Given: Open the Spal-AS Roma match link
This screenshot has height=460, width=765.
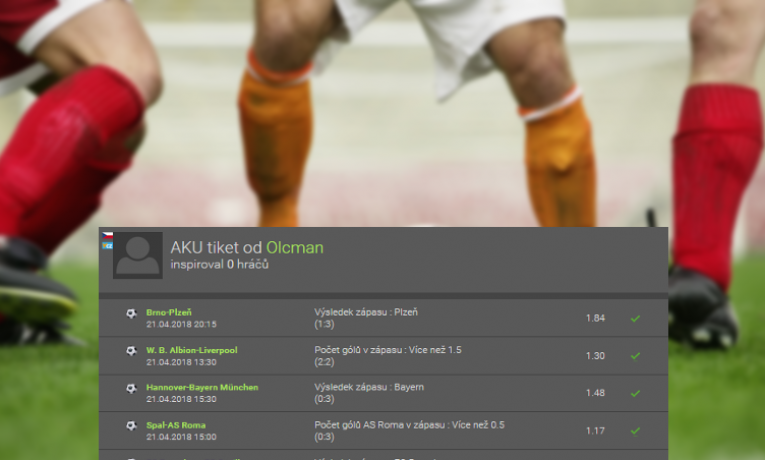Looking at the screenshot, I should pos(176,425).
